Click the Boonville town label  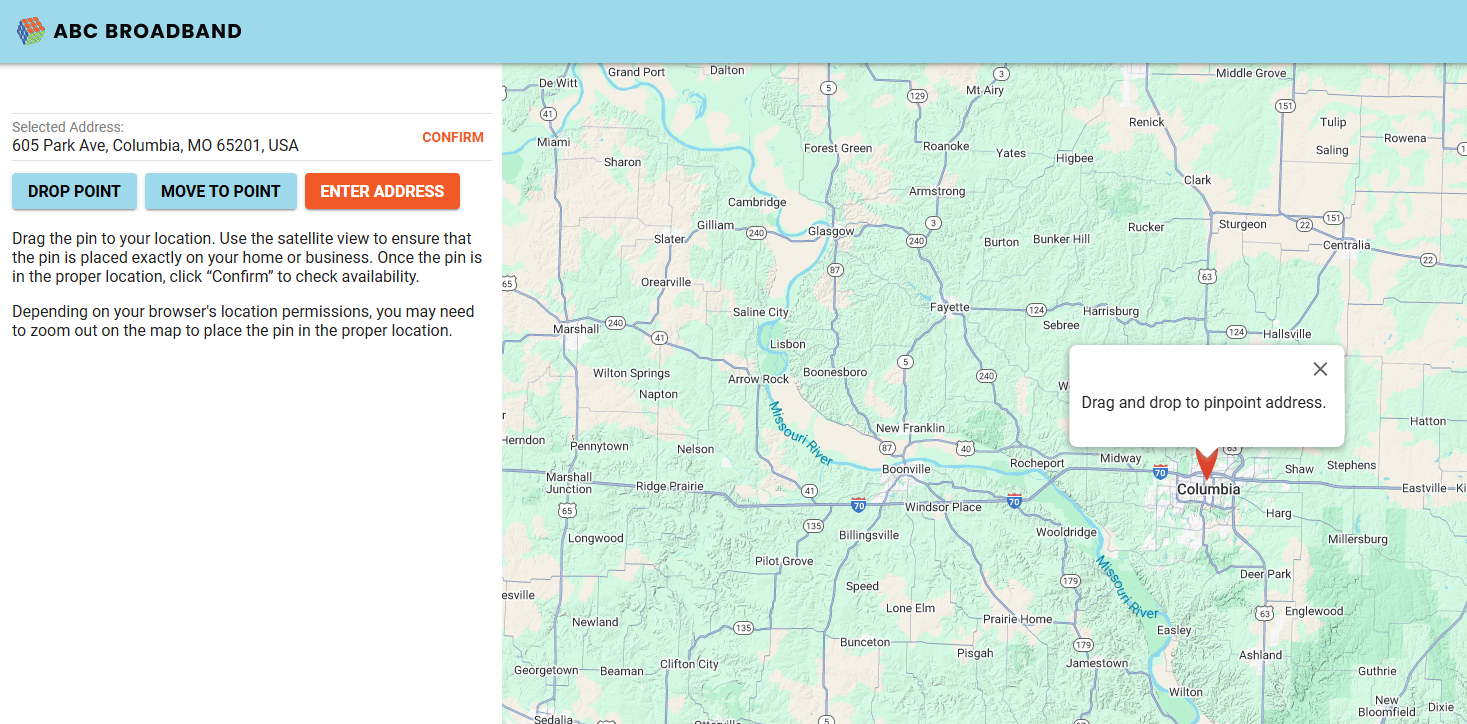coord(906,469)
